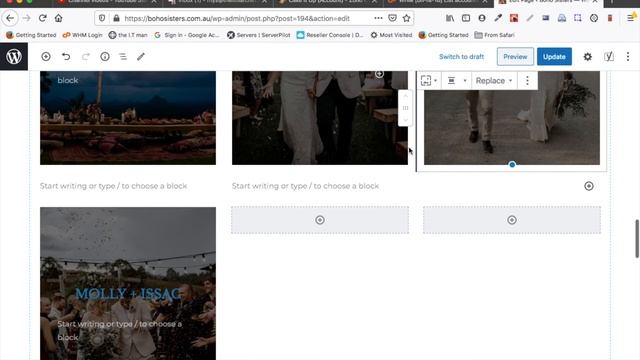Open Most Visited bookmarks folder

pos(391,35)
